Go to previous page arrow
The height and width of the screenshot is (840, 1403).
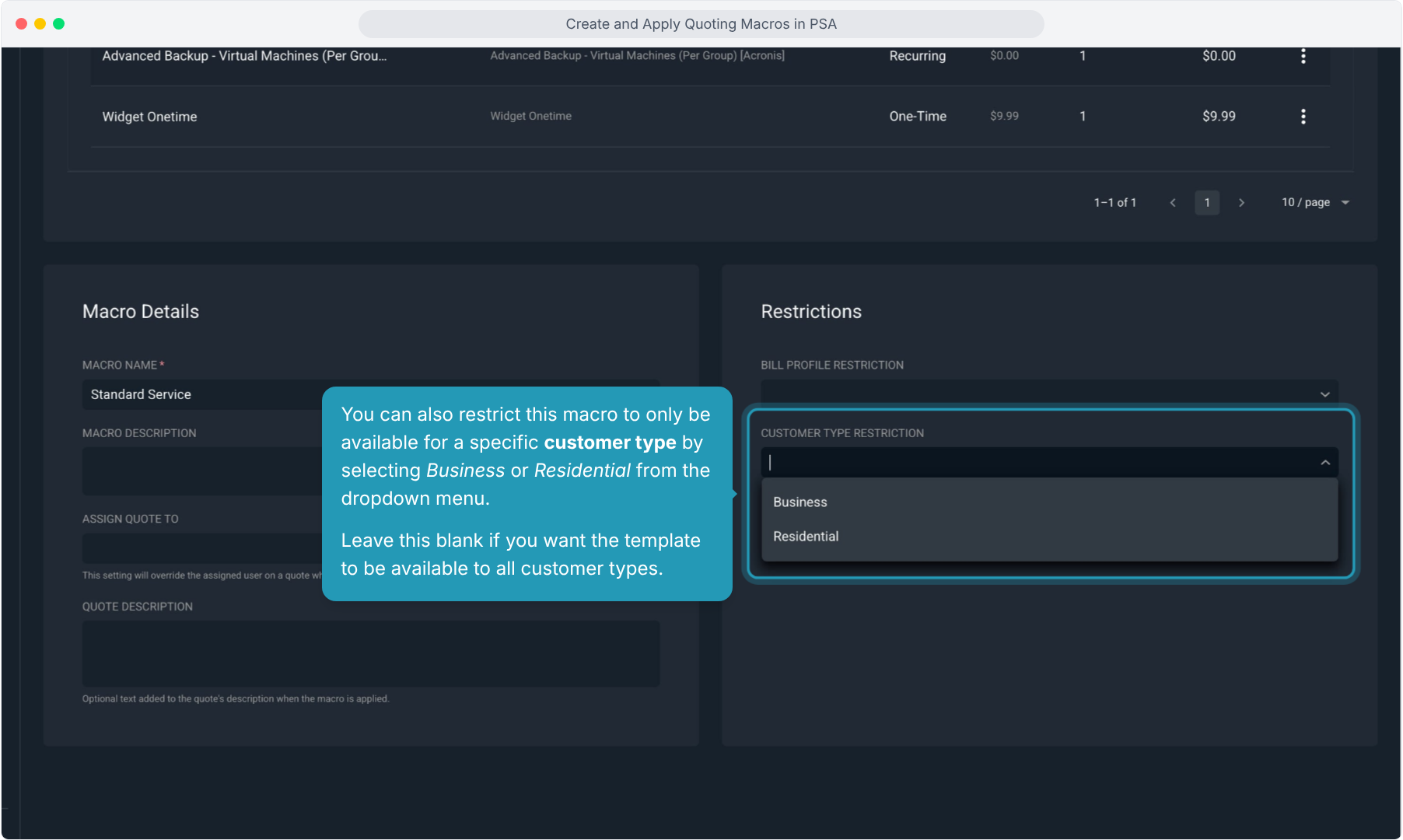pos(1173,203)
